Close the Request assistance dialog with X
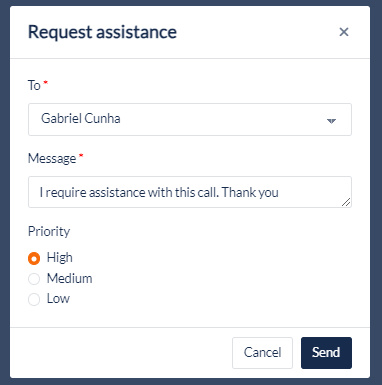Screen dimensions: 382x385 [344, 32]
